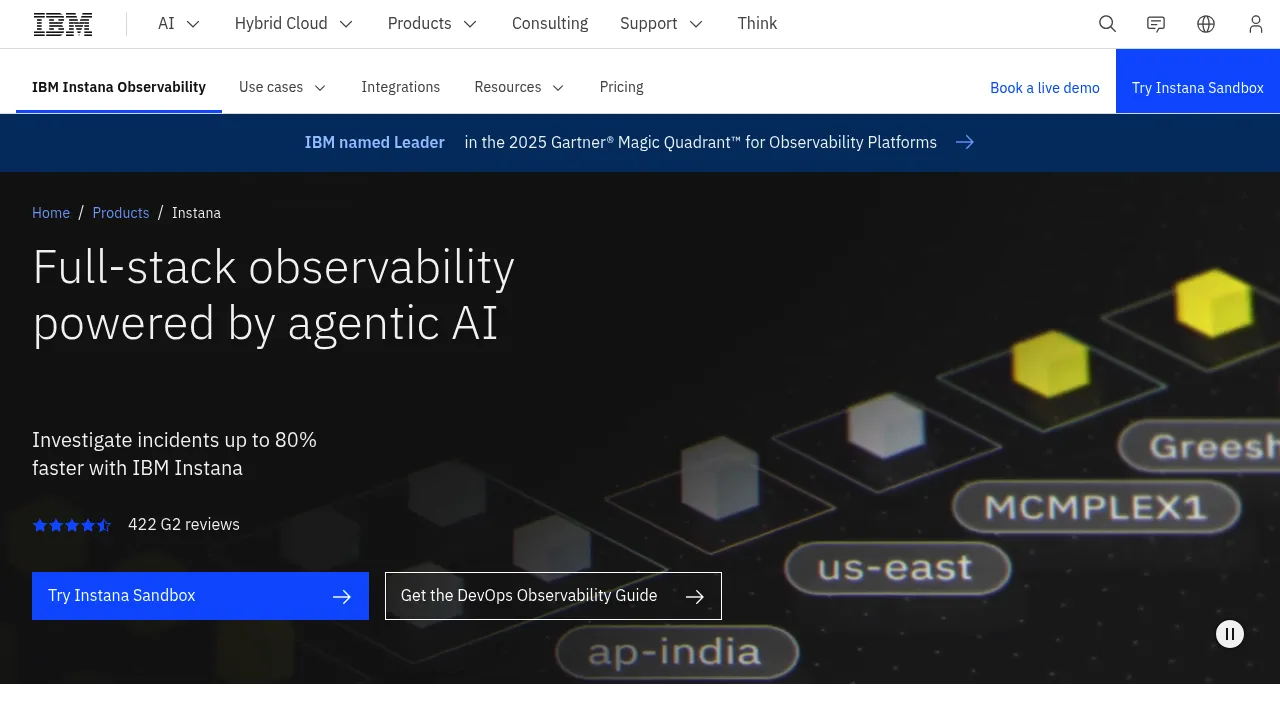Screen dimensions: 1280x720
Task: Go to the Integrations tab
Action: pos(401,87)
